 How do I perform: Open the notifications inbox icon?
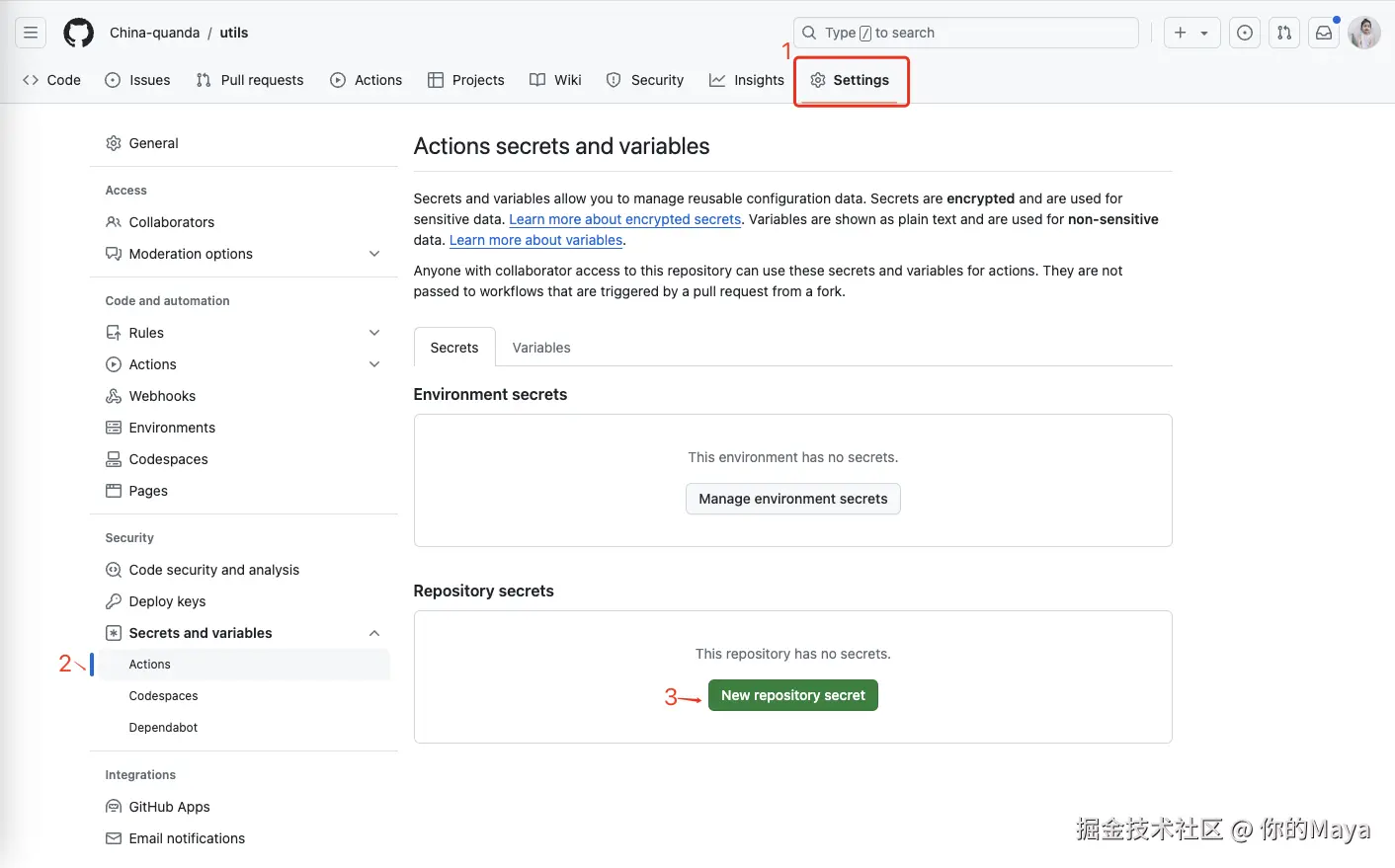point(1324,33)
